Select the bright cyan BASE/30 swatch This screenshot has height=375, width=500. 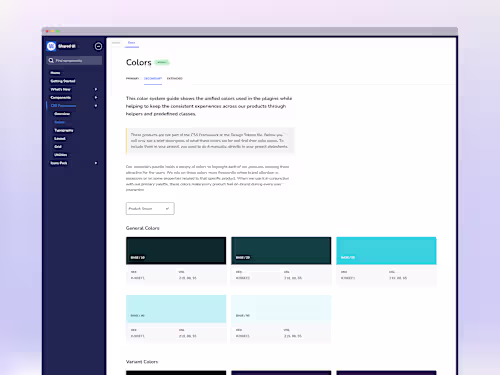point(386,251)
